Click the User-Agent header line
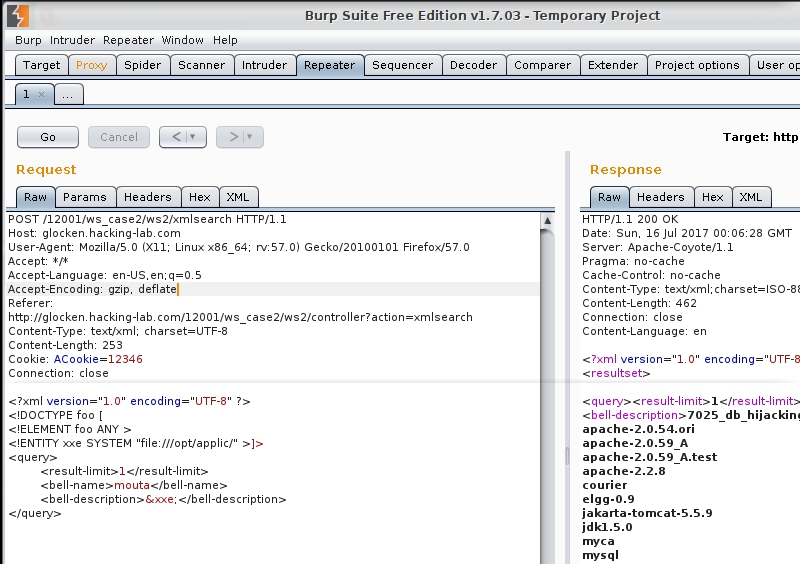Image resolution: width=800 pixels, height=564 pixels. coord(239,248)
